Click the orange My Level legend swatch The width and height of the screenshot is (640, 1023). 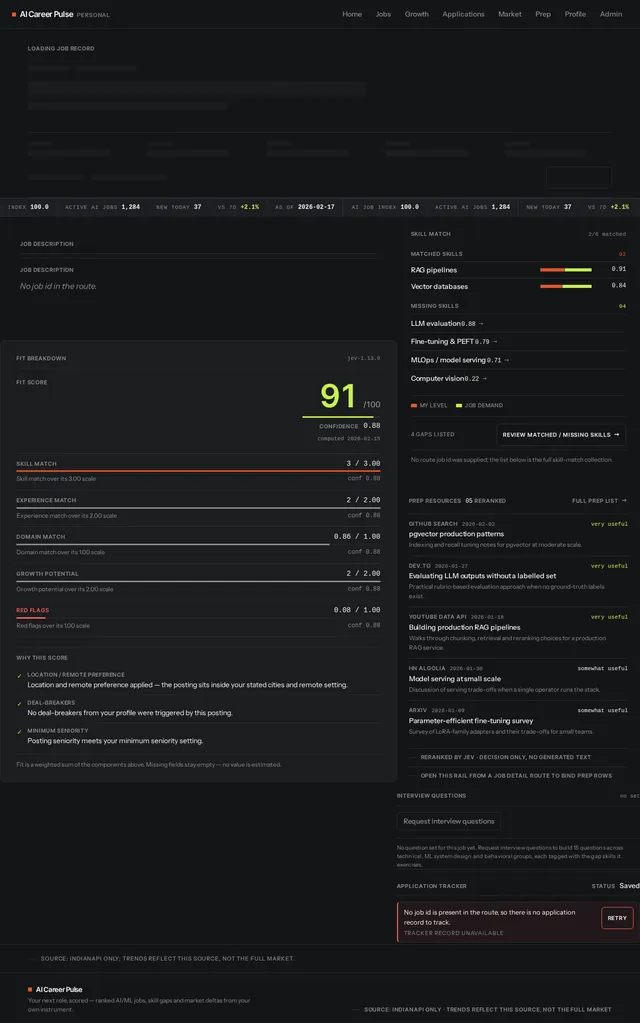[x=414, y=406]
